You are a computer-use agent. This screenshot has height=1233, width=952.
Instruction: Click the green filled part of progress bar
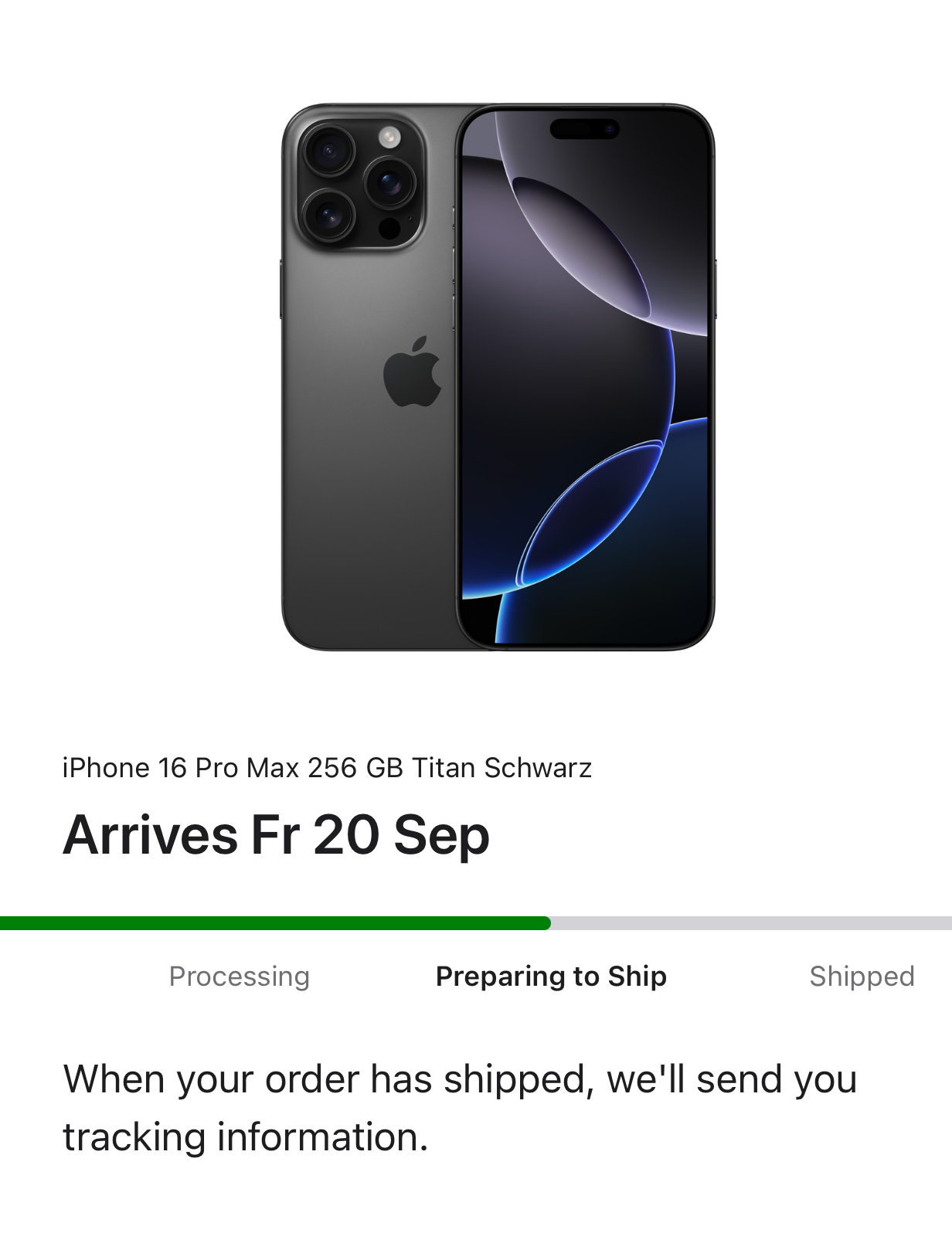(x=275, y=923)
